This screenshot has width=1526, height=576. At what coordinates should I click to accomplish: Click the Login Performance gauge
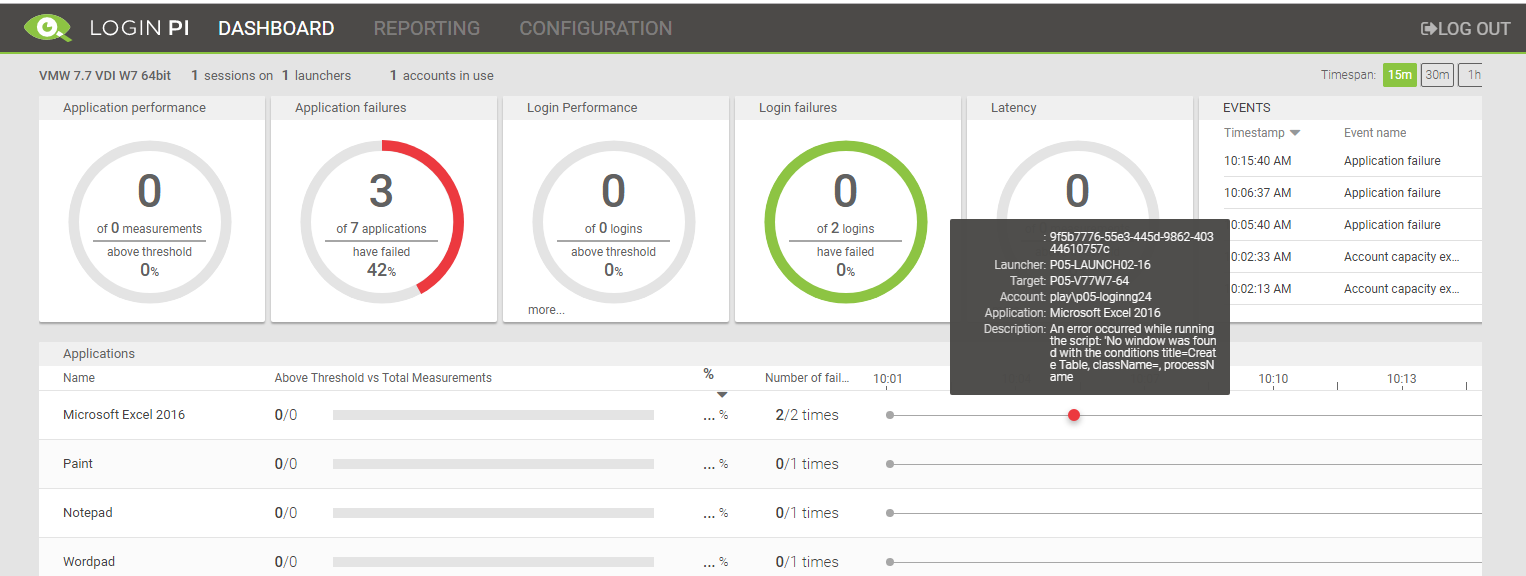(x=614, y=222)
